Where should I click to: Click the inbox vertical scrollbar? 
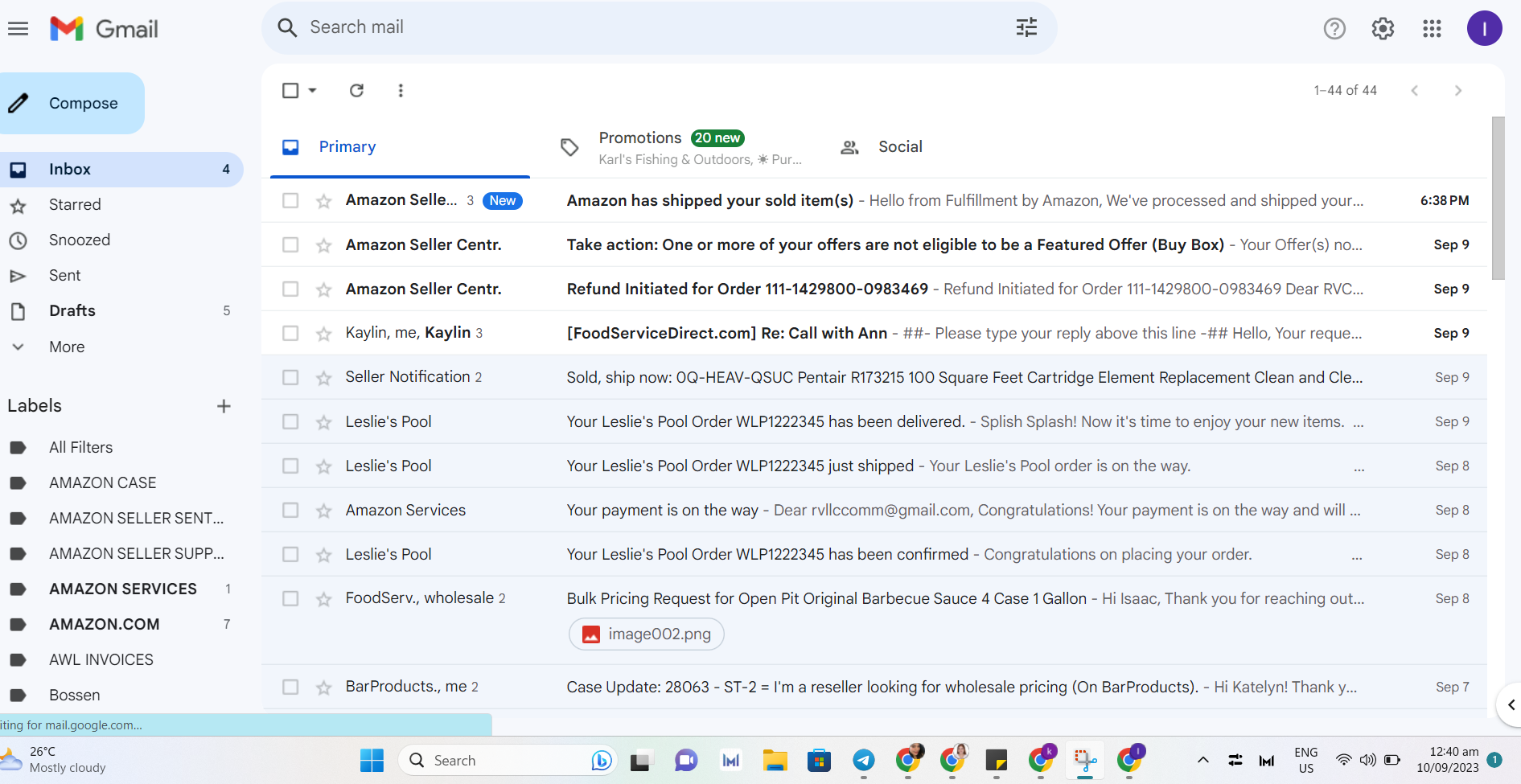[1498, 199]
